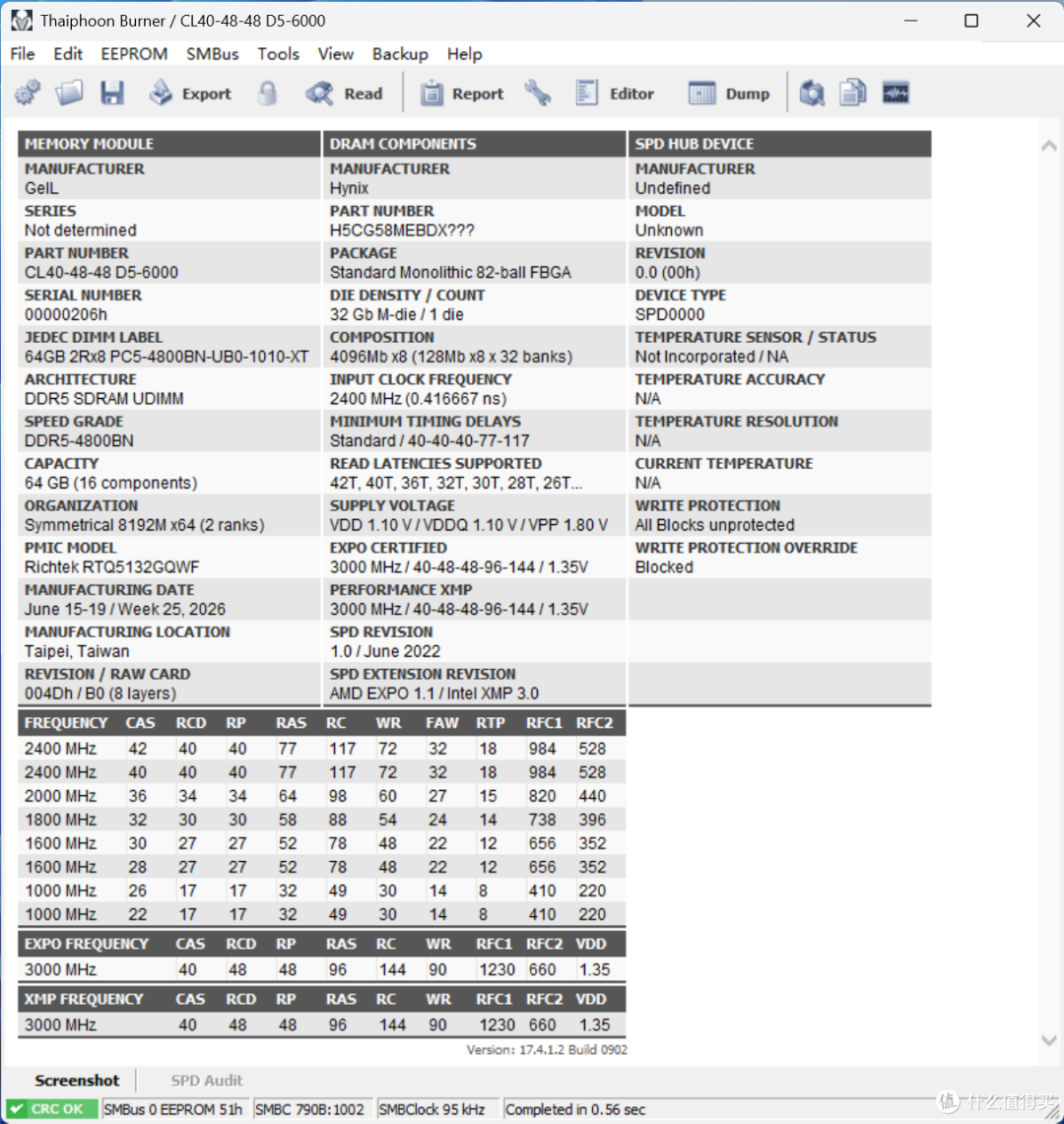The image size is (1064, 1124).
Task: Switch to the Screenshot tab
Action: 77,1081
